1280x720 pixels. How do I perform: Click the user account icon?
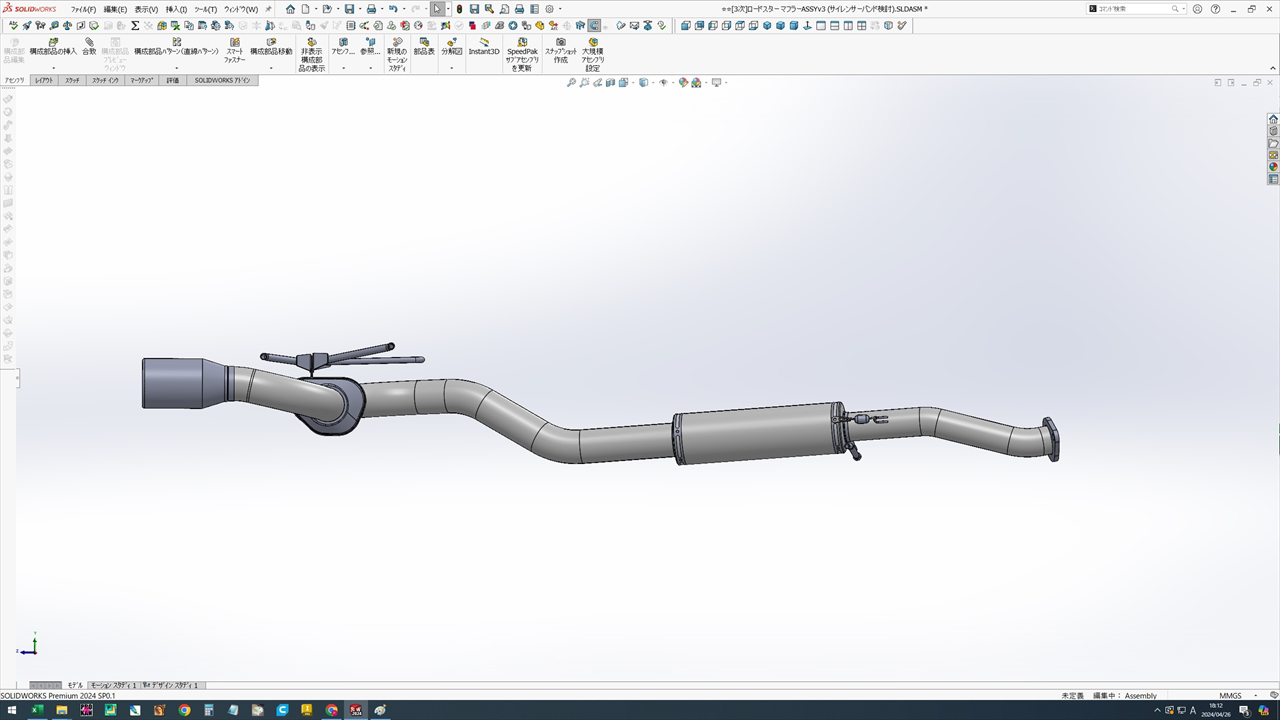pyautogui.click(x=1197, y=9)
